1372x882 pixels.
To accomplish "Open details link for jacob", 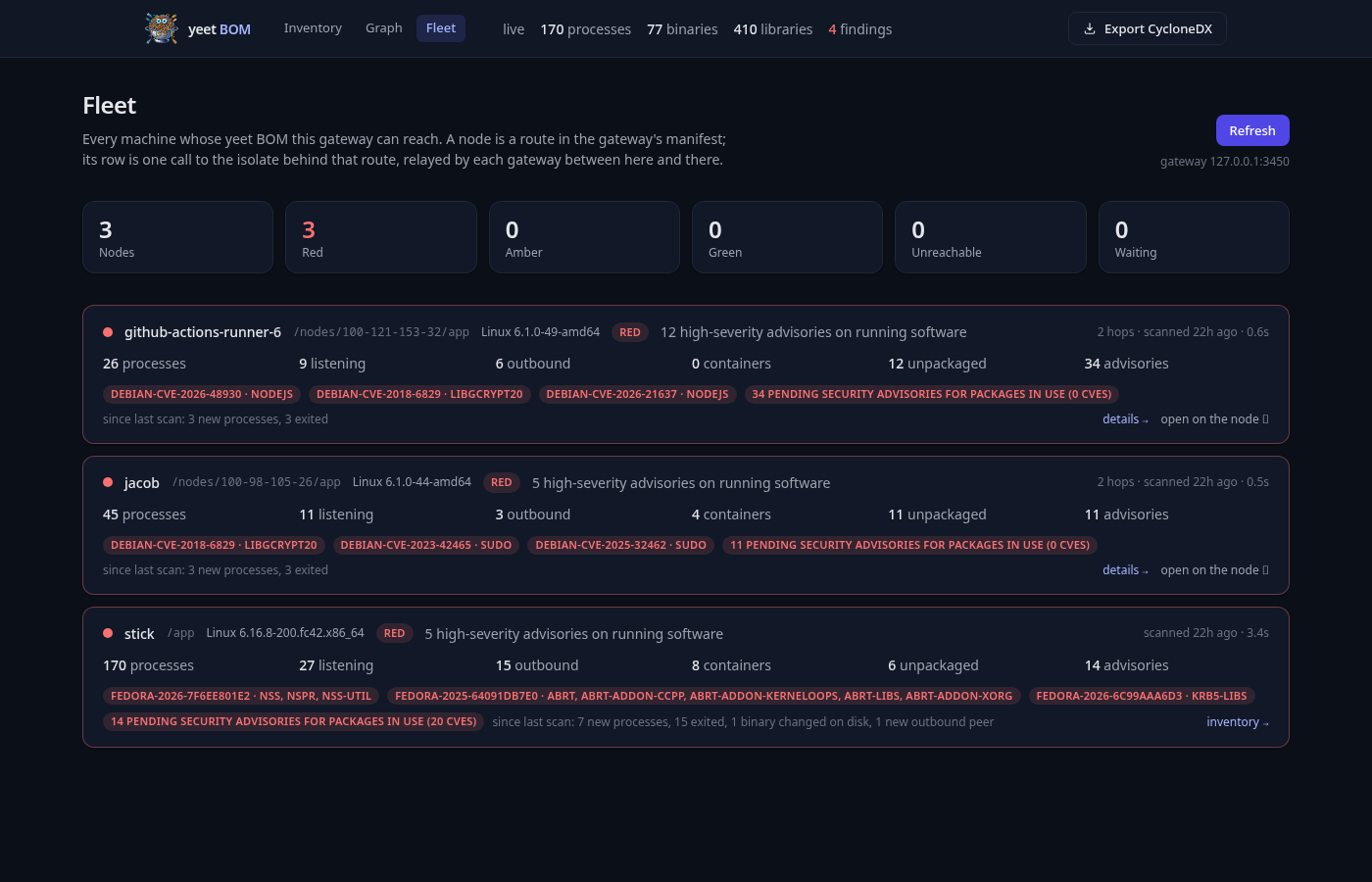I will 1125,569.
